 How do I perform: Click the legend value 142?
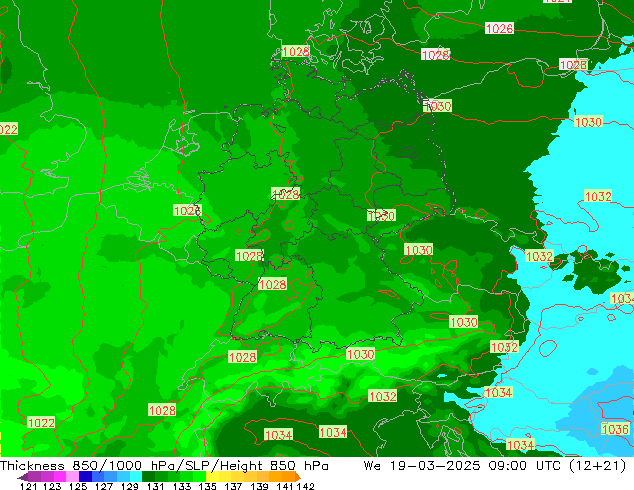306,486
